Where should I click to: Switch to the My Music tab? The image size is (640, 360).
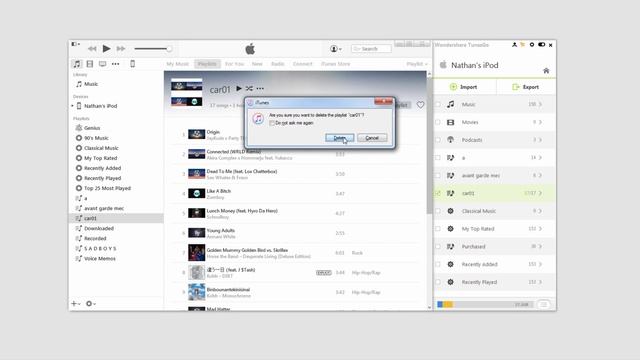point(178,64)
